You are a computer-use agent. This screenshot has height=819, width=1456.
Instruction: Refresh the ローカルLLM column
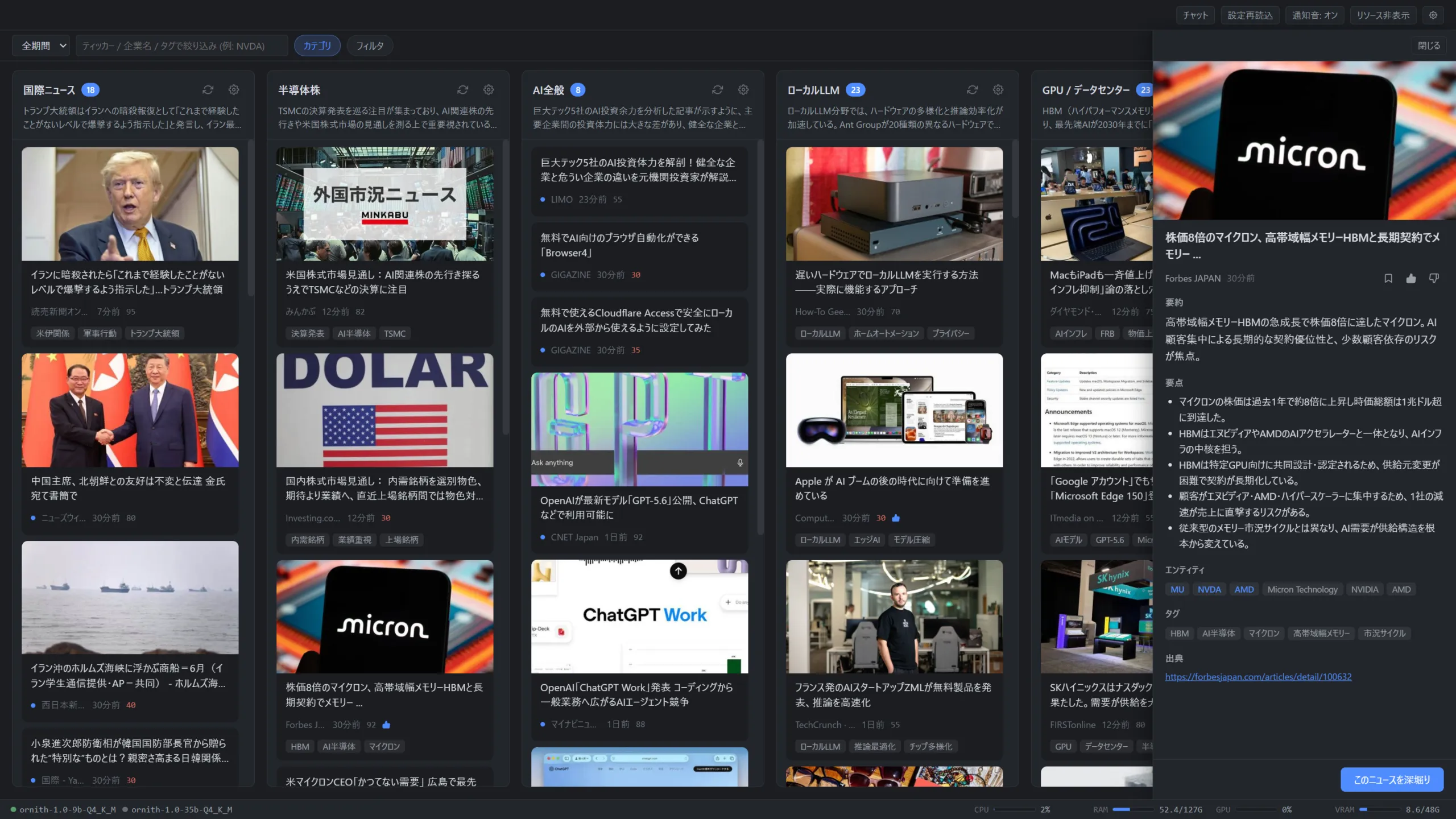click(973, 90)
